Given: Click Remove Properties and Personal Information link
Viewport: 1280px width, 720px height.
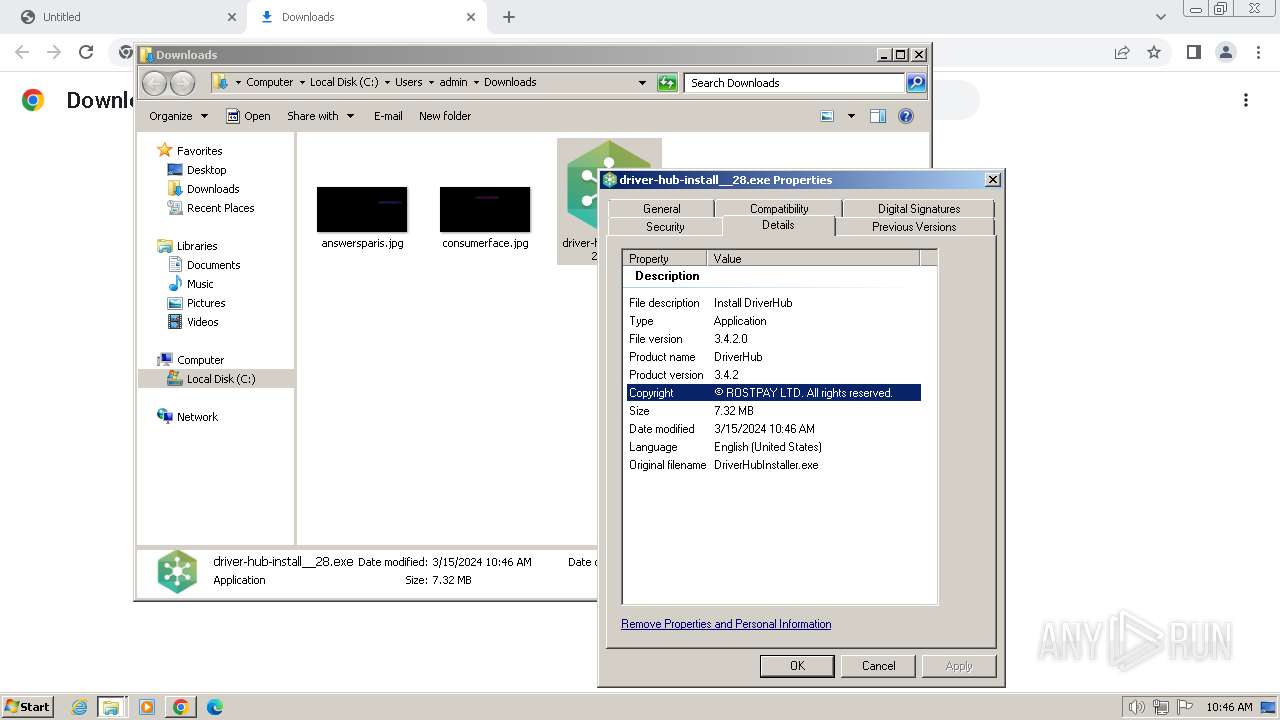Looking at the screenshot, I should point(726,624).
